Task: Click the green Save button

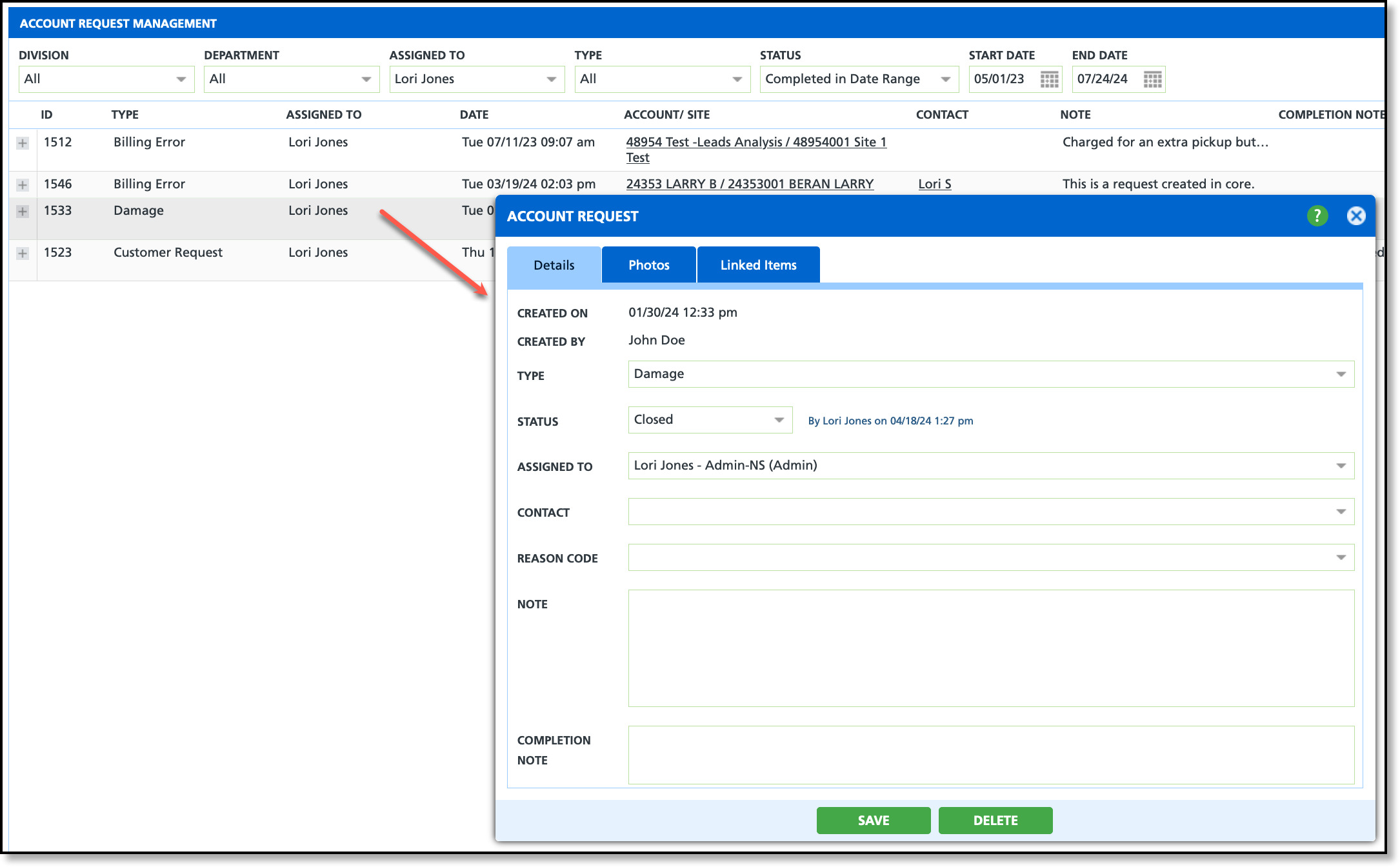Action: [873, 821]
